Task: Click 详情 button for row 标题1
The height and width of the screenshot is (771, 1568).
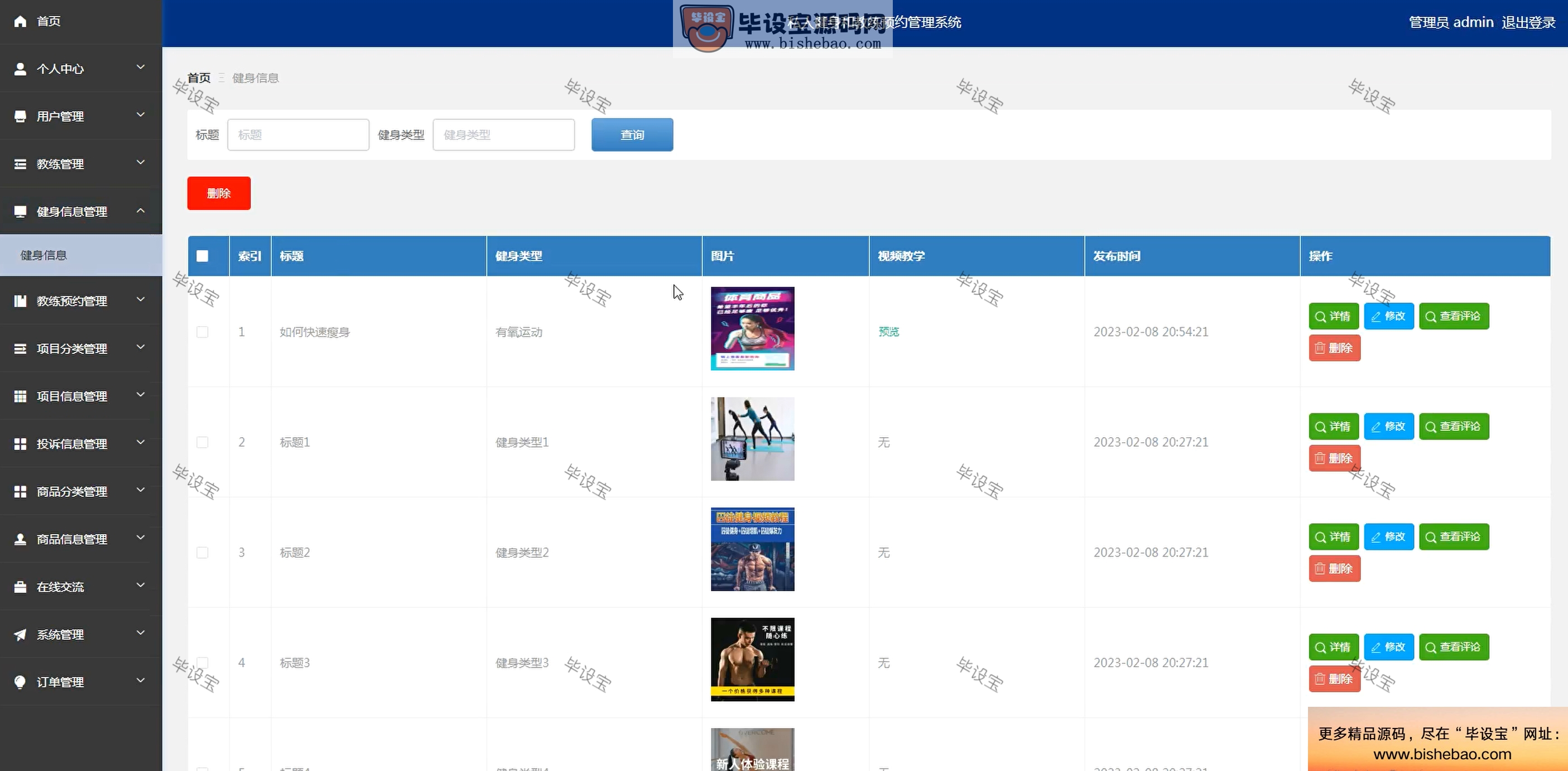Action: pyautogui.click(x=1333, y=427)
